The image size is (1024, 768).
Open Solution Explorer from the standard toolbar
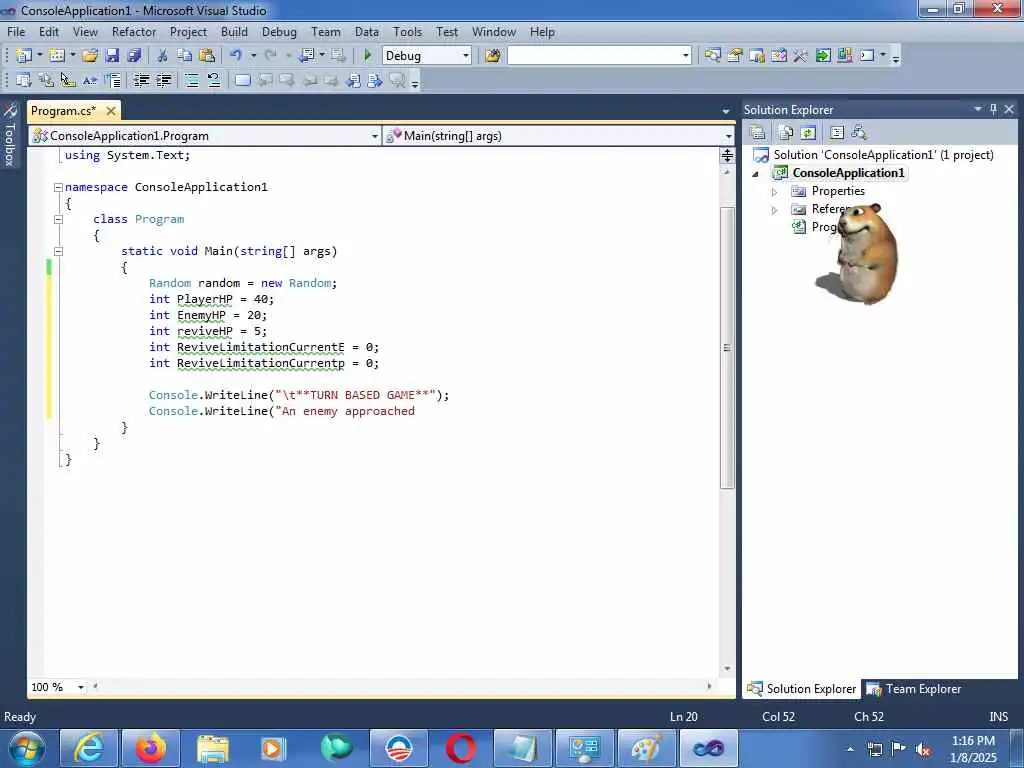coord(712,56)
